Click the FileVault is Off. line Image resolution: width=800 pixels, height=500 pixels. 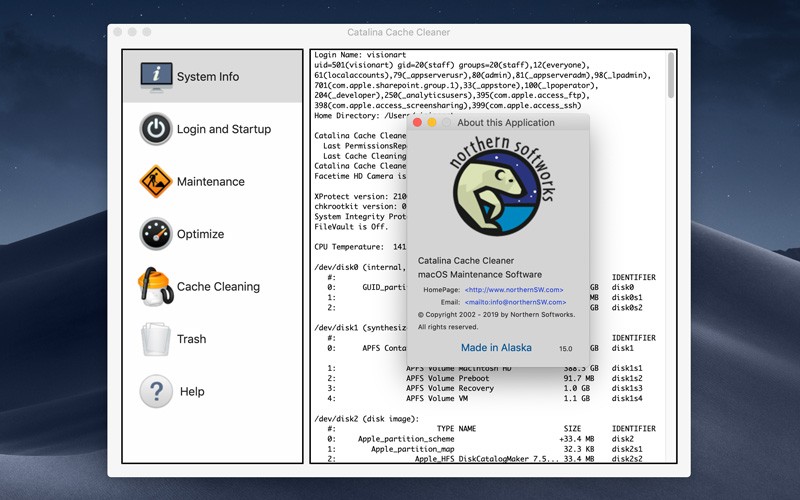351,227
